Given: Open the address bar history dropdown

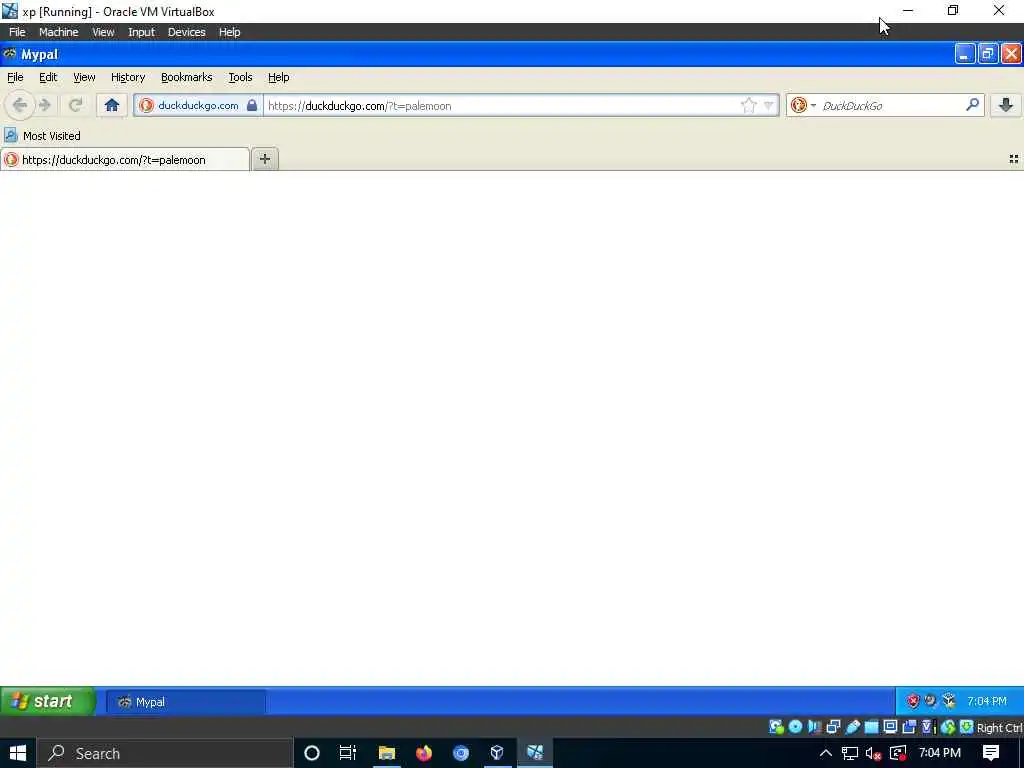Looking at the screenshot, I should [769, 105].
